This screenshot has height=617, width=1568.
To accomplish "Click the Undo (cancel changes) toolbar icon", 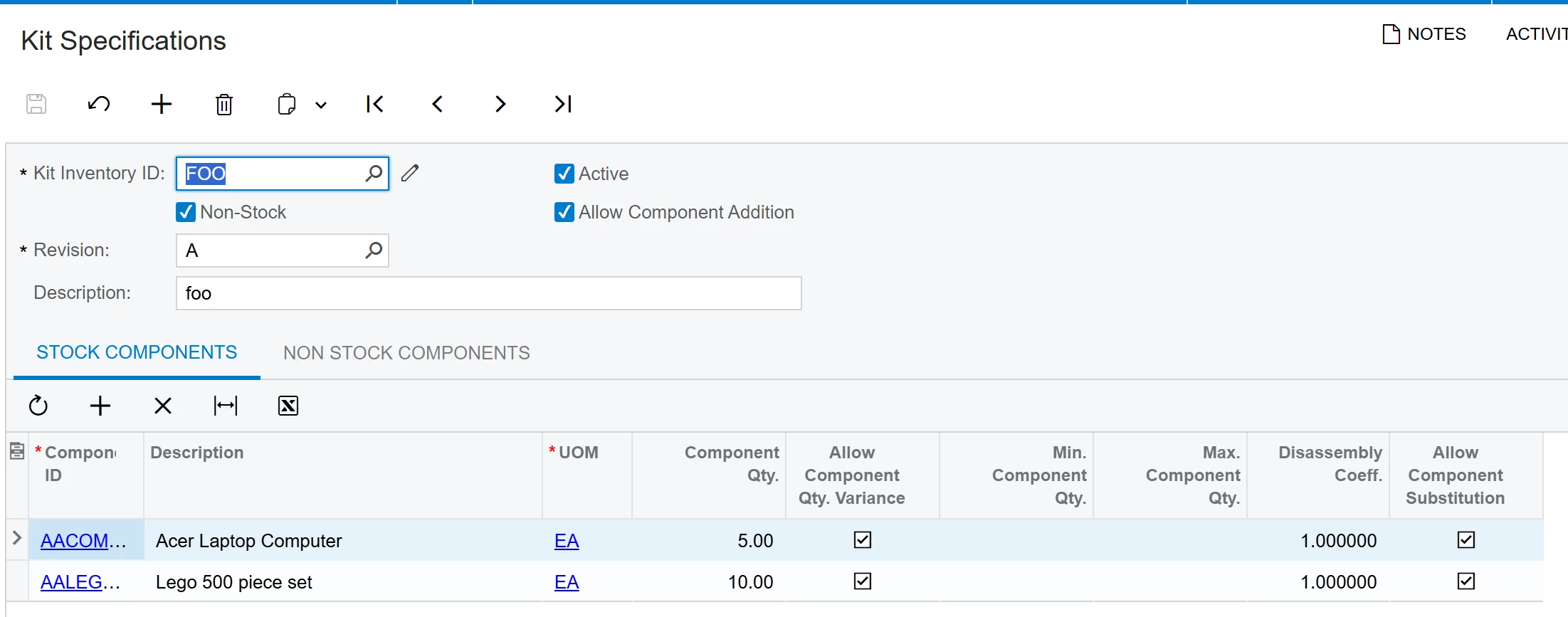I will point(99,105).
